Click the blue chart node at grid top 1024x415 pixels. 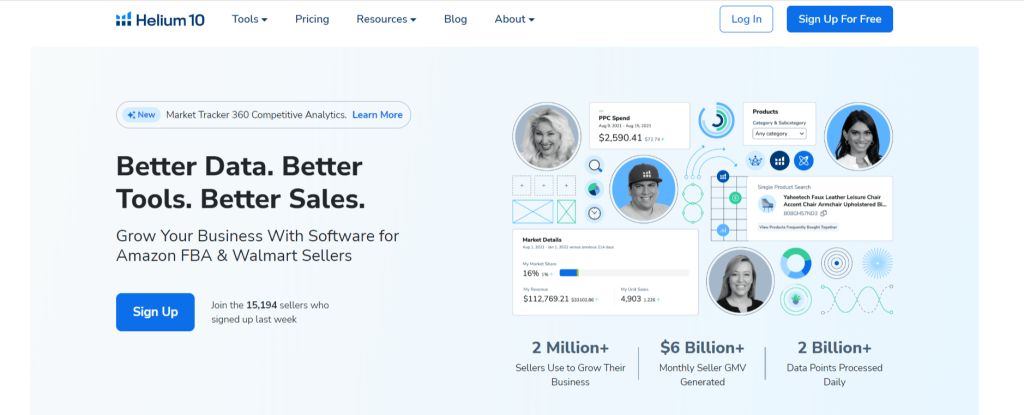coord(723,176)
